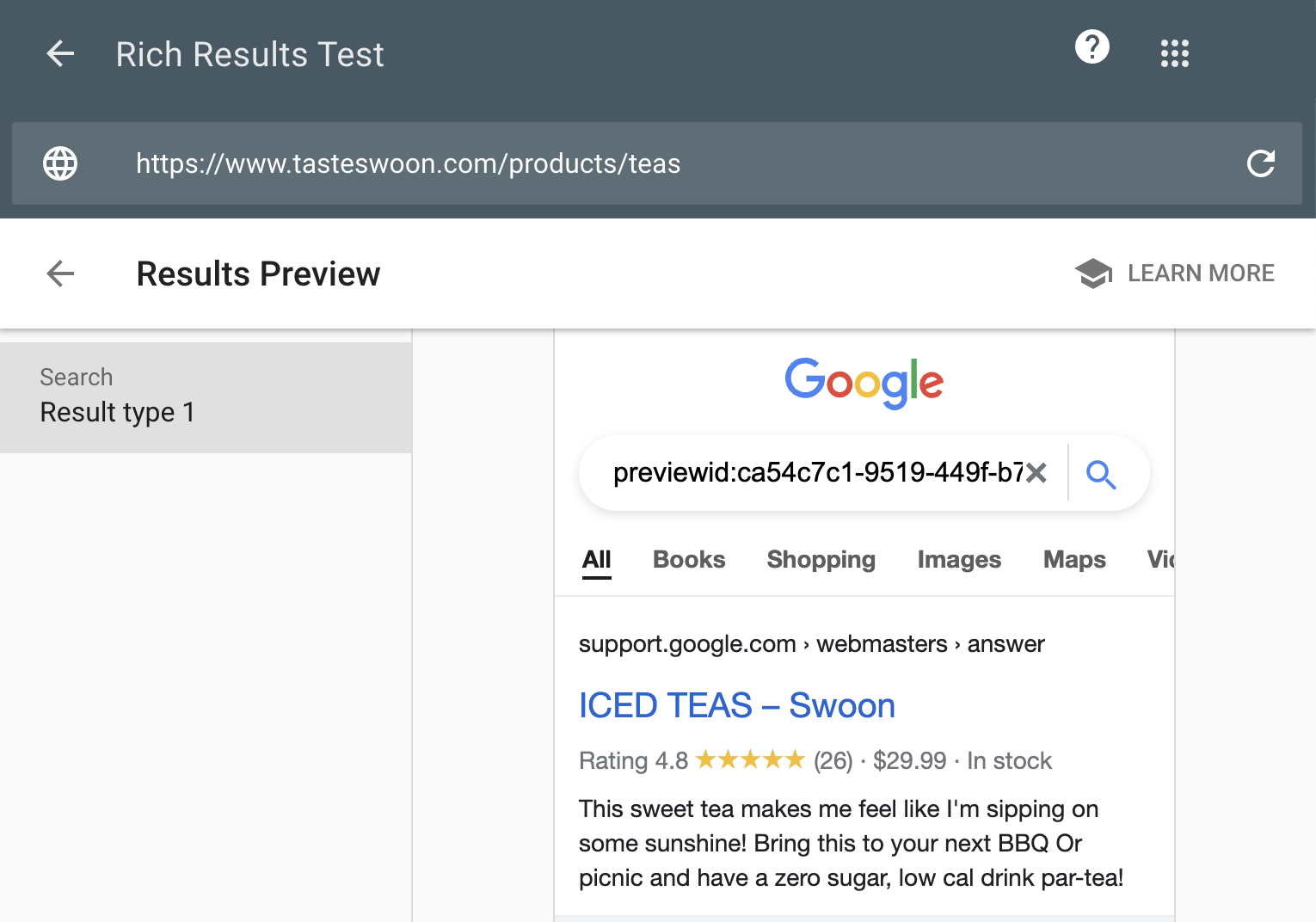Screen dimensions: 1316x922
Task: Open the Images tab
Action: pyautogui.click(x=959, y=560)
